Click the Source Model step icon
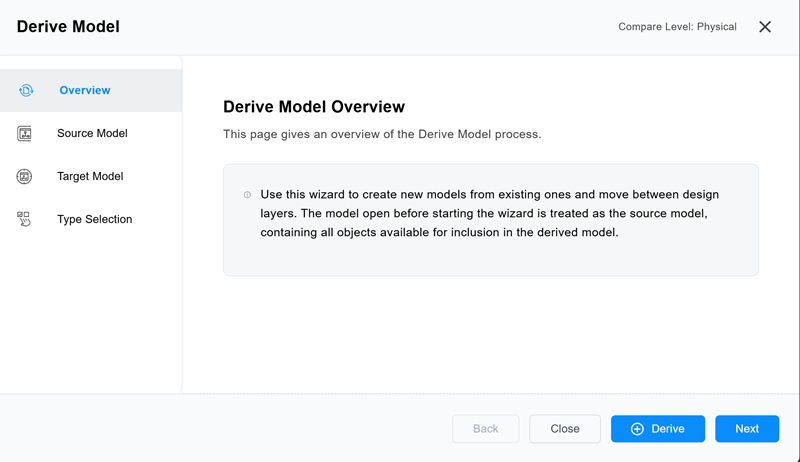This screenshot has width=800, height=462. pos(24,134)
